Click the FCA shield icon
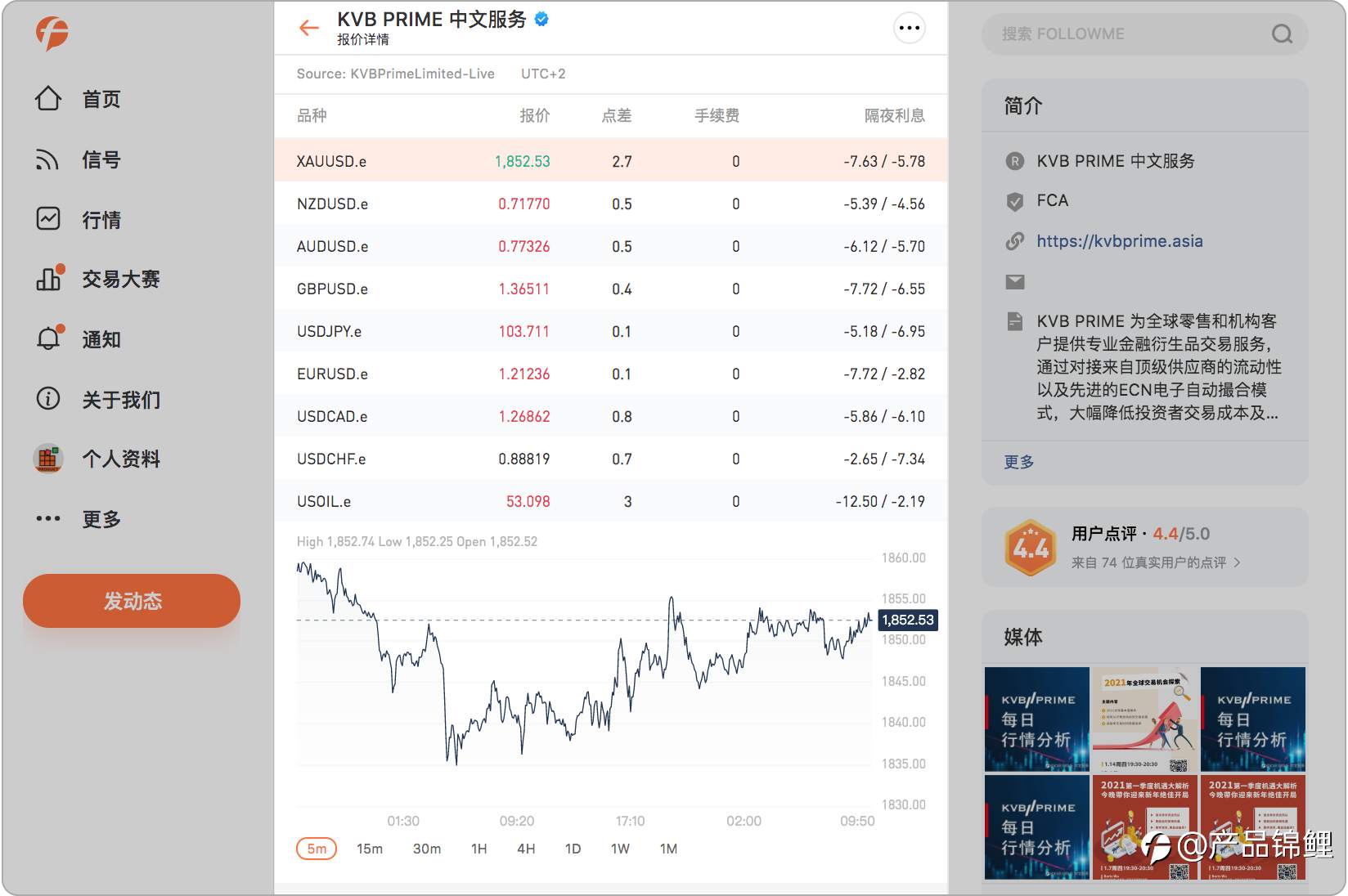Viewport: 1348px width, 896px height. (1015, 201)
